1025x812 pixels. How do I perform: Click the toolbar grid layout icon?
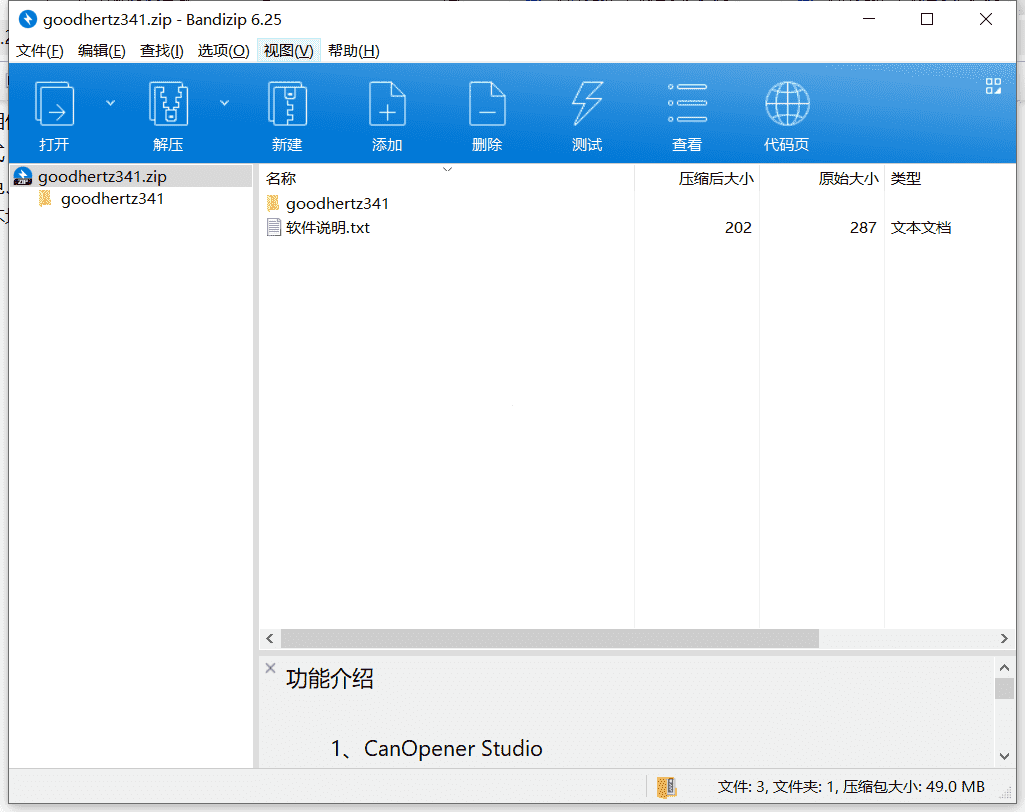point(993,86)
